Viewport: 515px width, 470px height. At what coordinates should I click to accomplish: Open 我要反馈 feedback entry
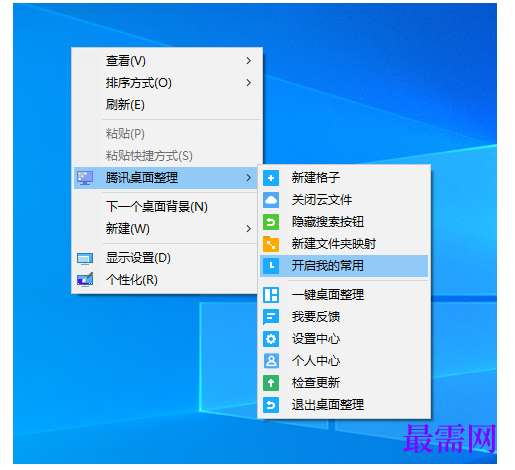tap(344, 317)
